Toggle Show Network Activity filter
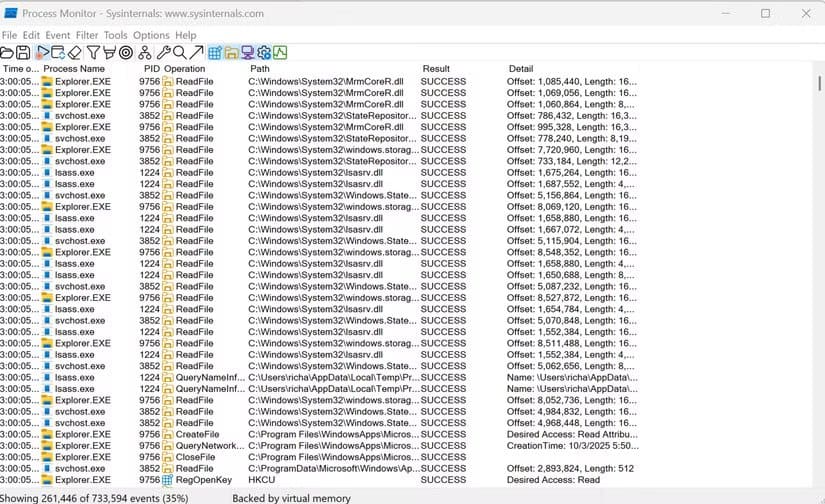825x504 pixels. 247,52
